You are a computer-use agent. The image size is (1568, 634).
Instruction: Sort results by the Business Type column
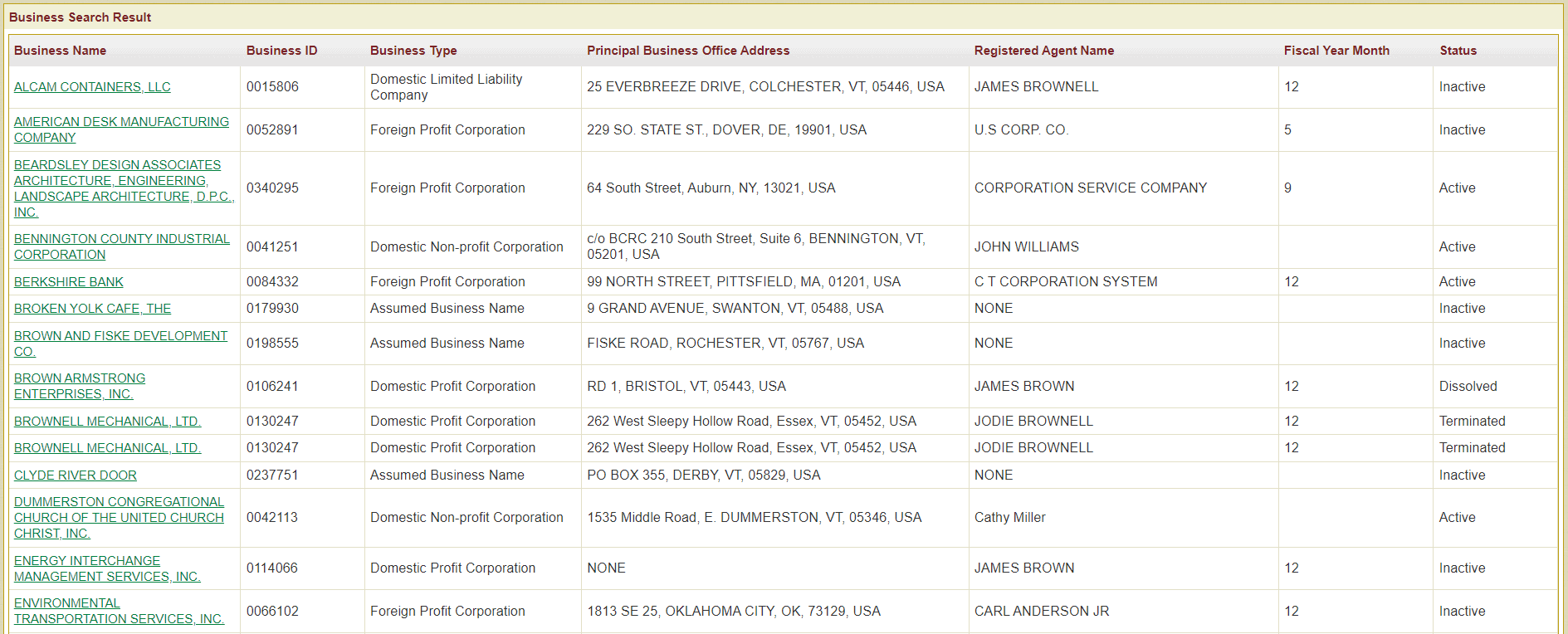(x=413, y=51)
